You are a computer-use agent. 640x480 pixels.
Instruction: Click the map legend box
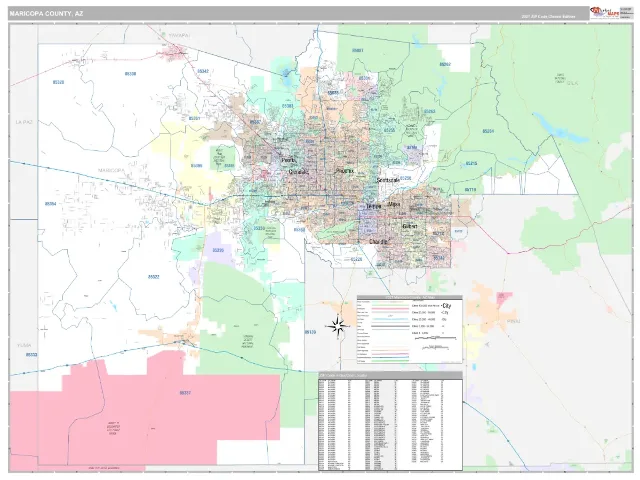point(409,329)
